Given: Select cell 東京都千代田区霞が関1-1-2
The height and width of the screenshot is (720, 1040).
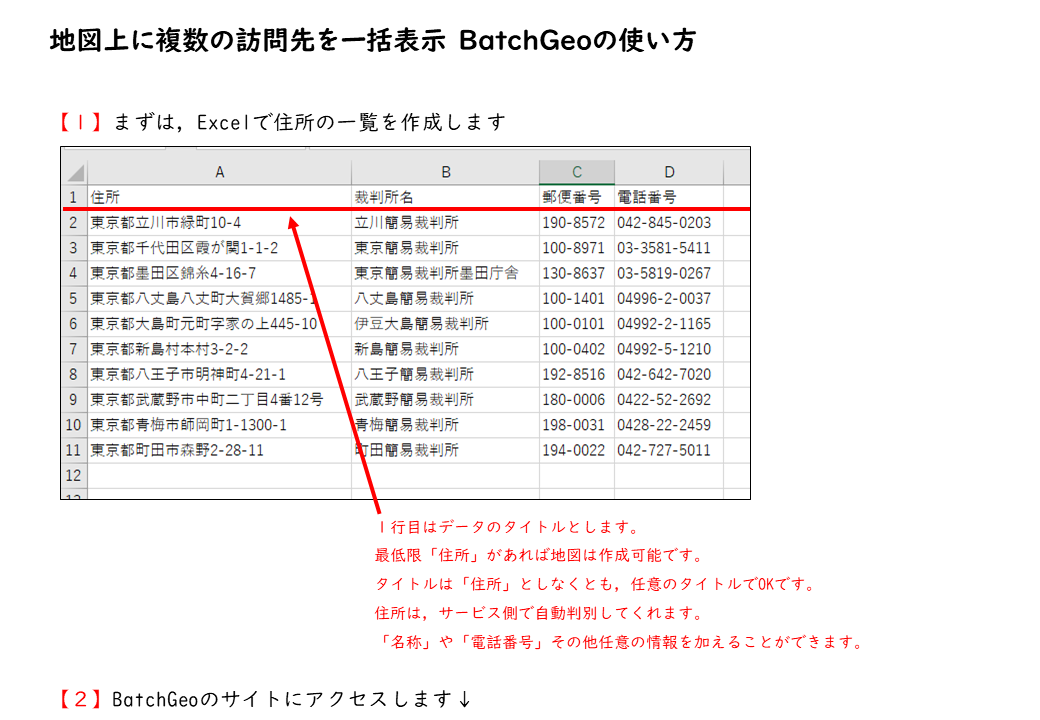Looking at the screenshot, I should (220, 248).
